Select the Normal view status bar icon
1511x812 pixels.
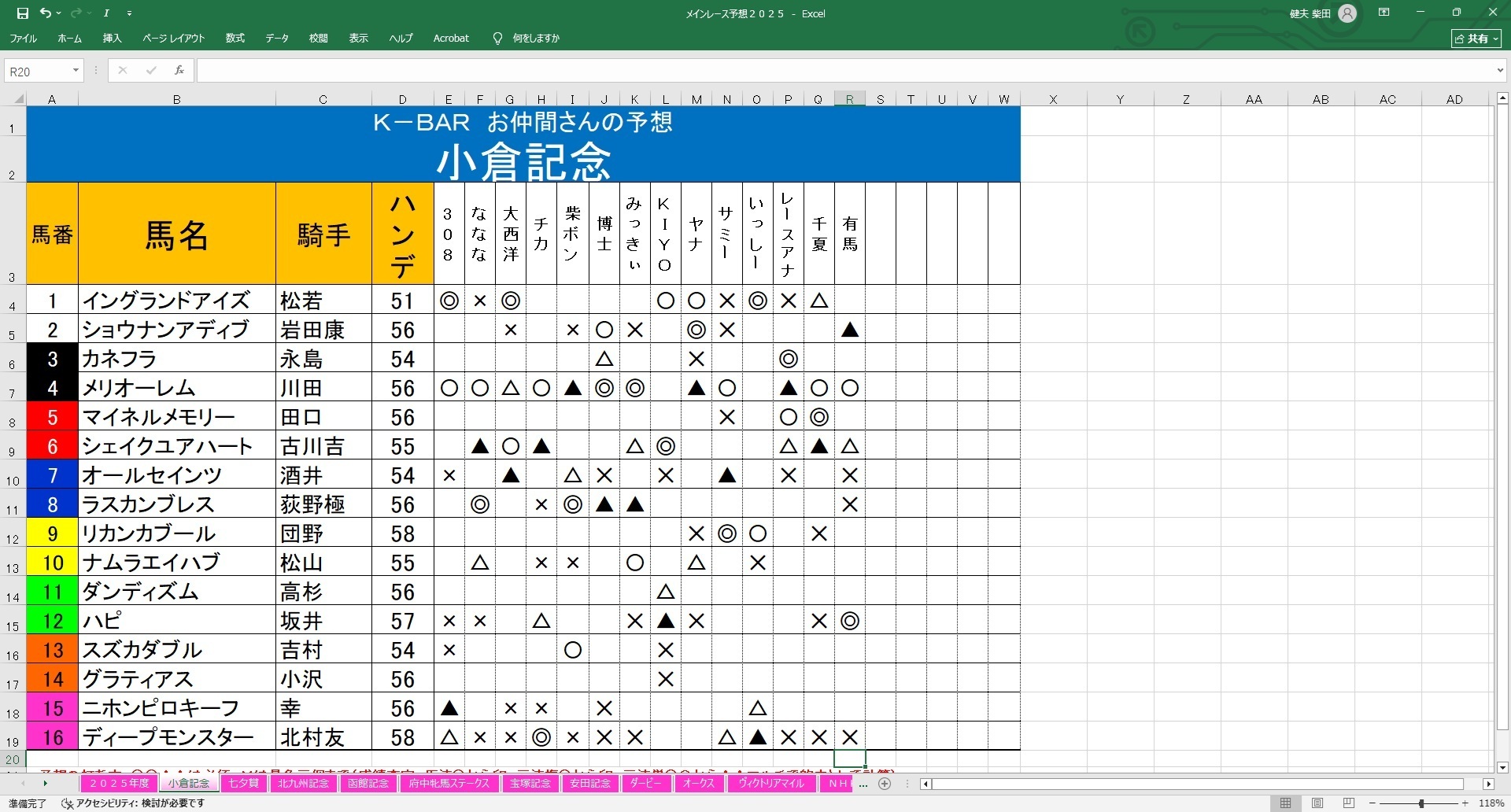(x=1285, y=803)
